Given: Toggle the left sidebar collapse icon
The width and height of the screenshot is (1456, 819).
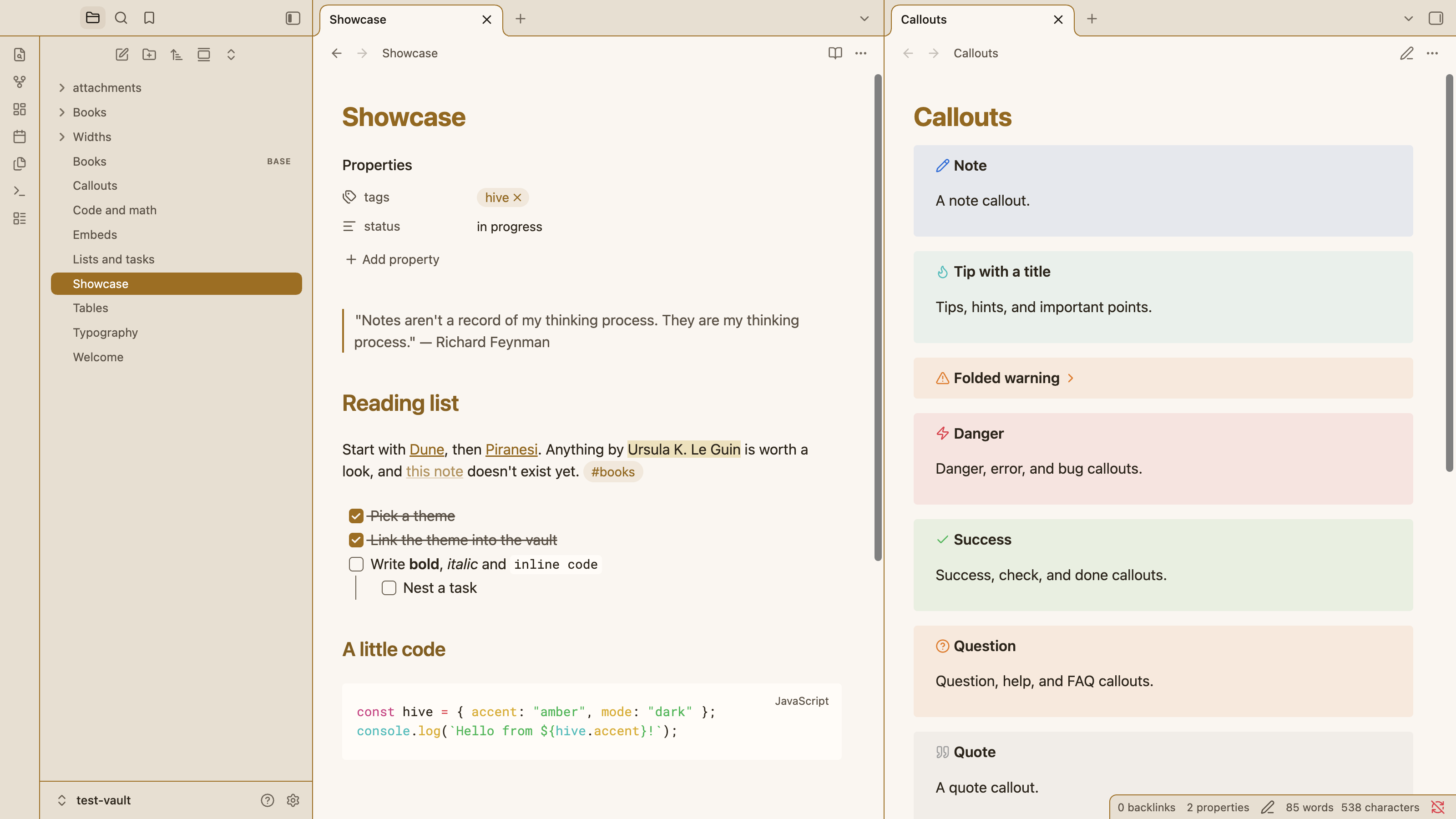Looking at the screenshot, I should [293, 18].
